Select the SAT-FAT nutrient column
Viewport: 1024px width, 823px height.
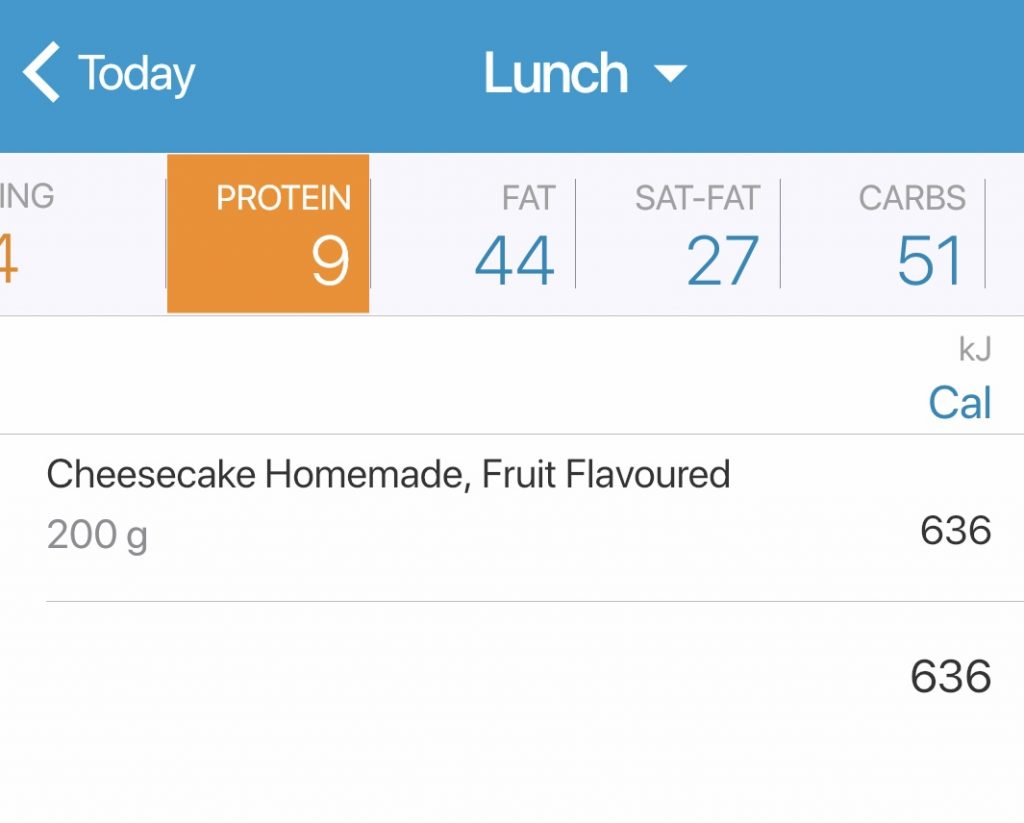tap(696, 228)
